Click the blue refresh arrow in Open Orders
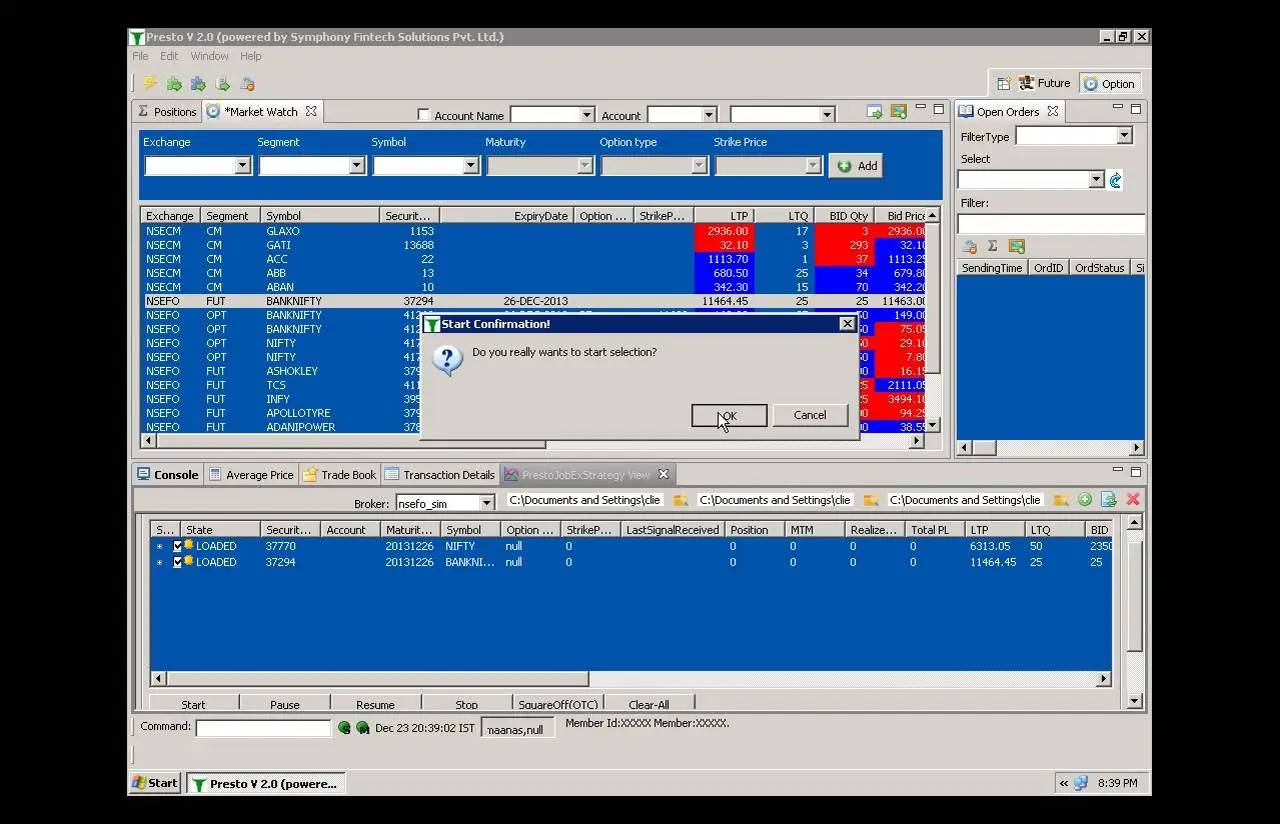 click(1116, 180)
